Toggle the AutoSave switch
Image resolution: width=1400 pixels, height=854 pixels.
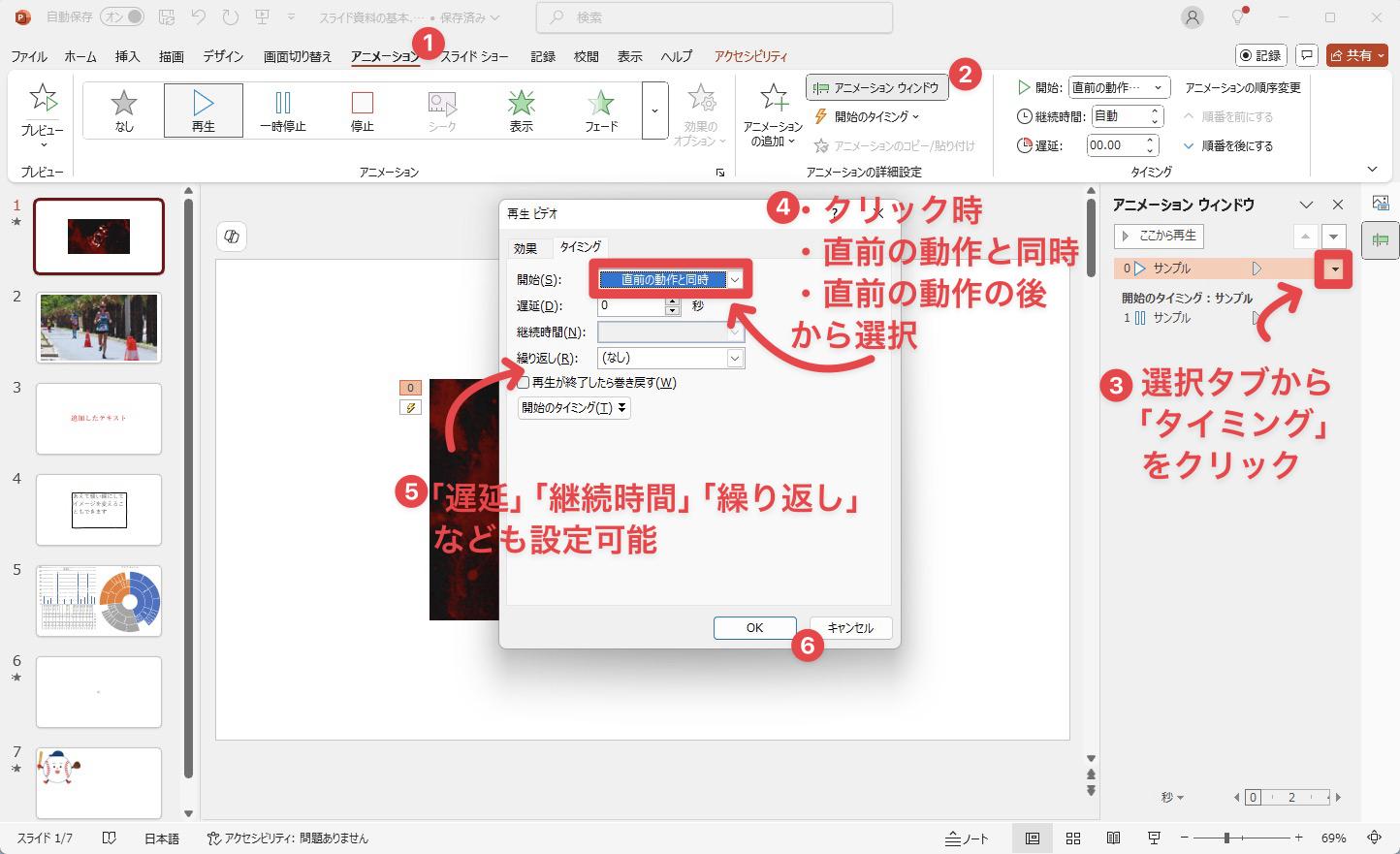pos(122,17)
